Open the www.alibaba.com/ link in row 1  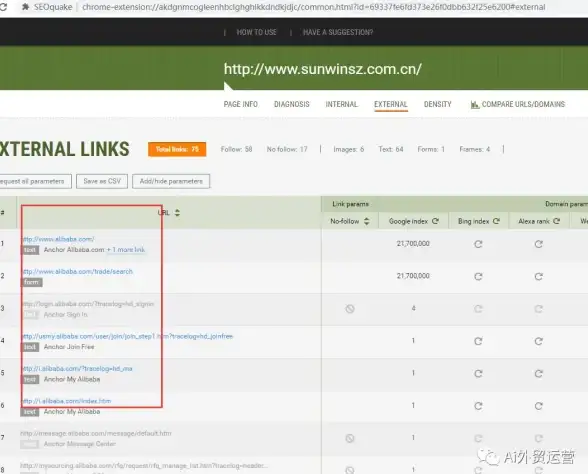[x=58, y=239]
